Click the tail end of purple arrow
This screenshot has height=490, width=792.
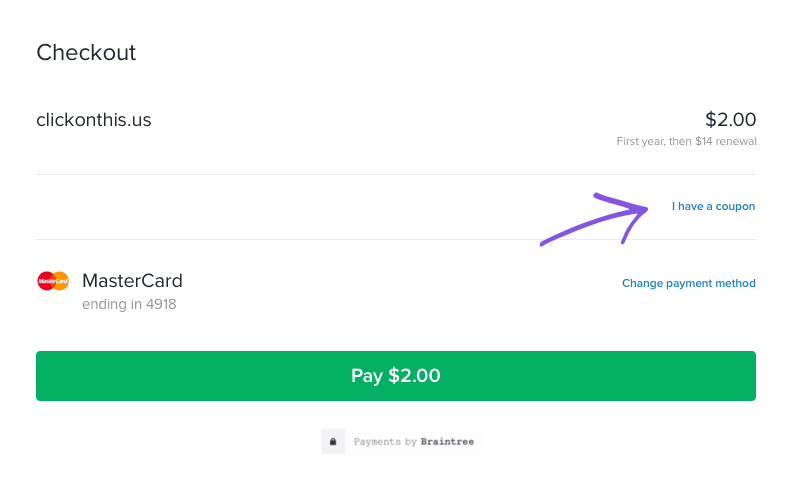pos(543,243)
